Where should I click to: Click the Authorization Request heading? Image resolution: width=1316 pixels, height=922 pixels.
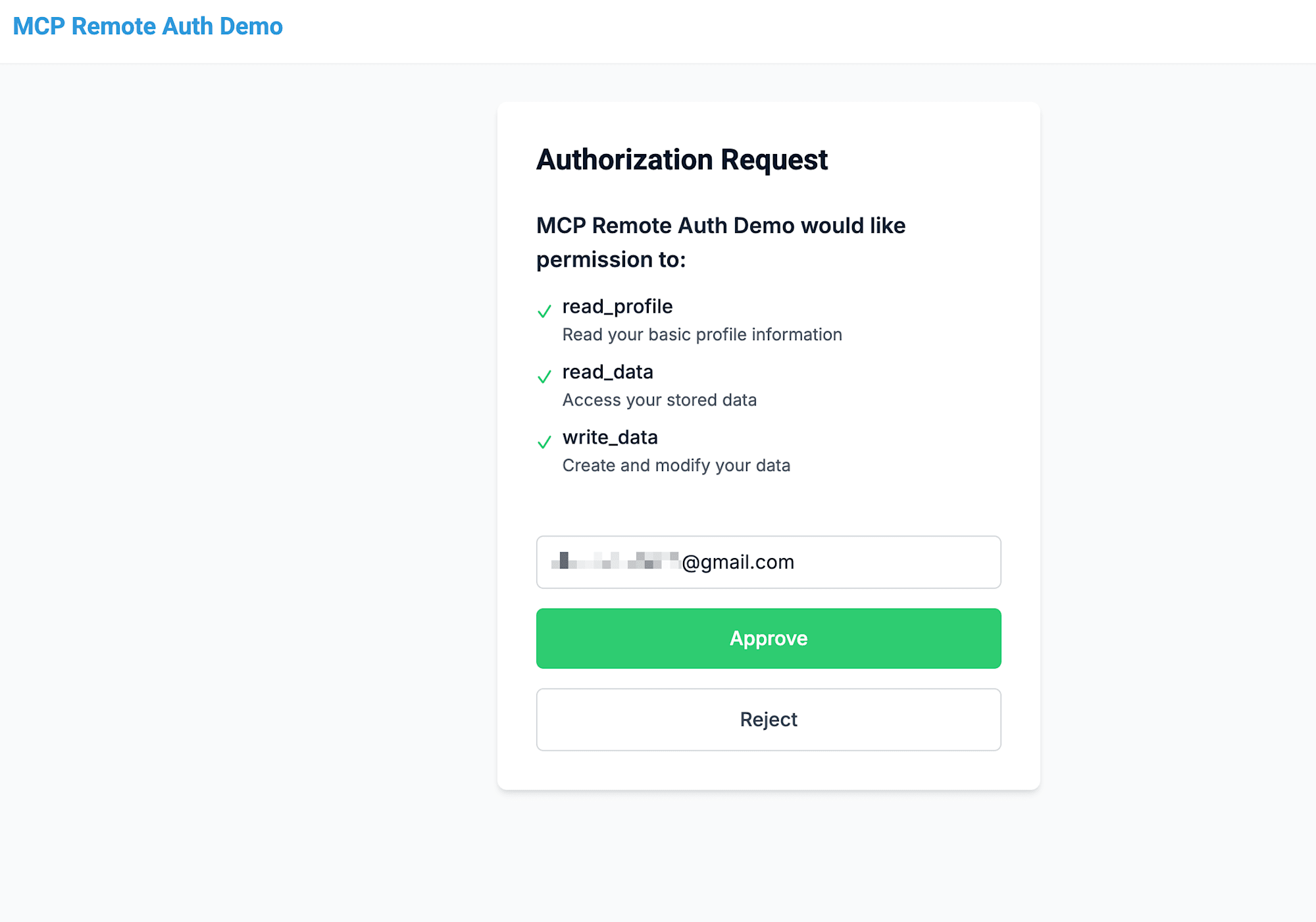(682, 160)
